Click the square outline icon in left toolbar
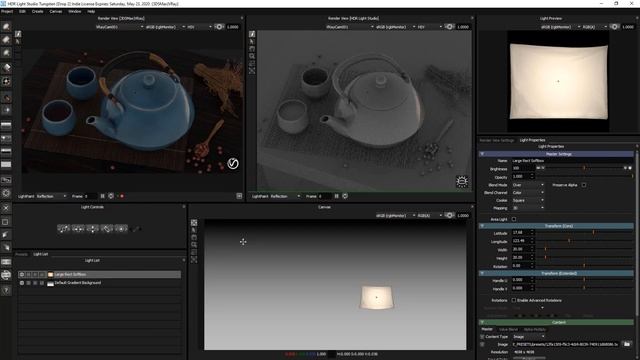The height and width of the screenshot is (360, 640). 6,222
